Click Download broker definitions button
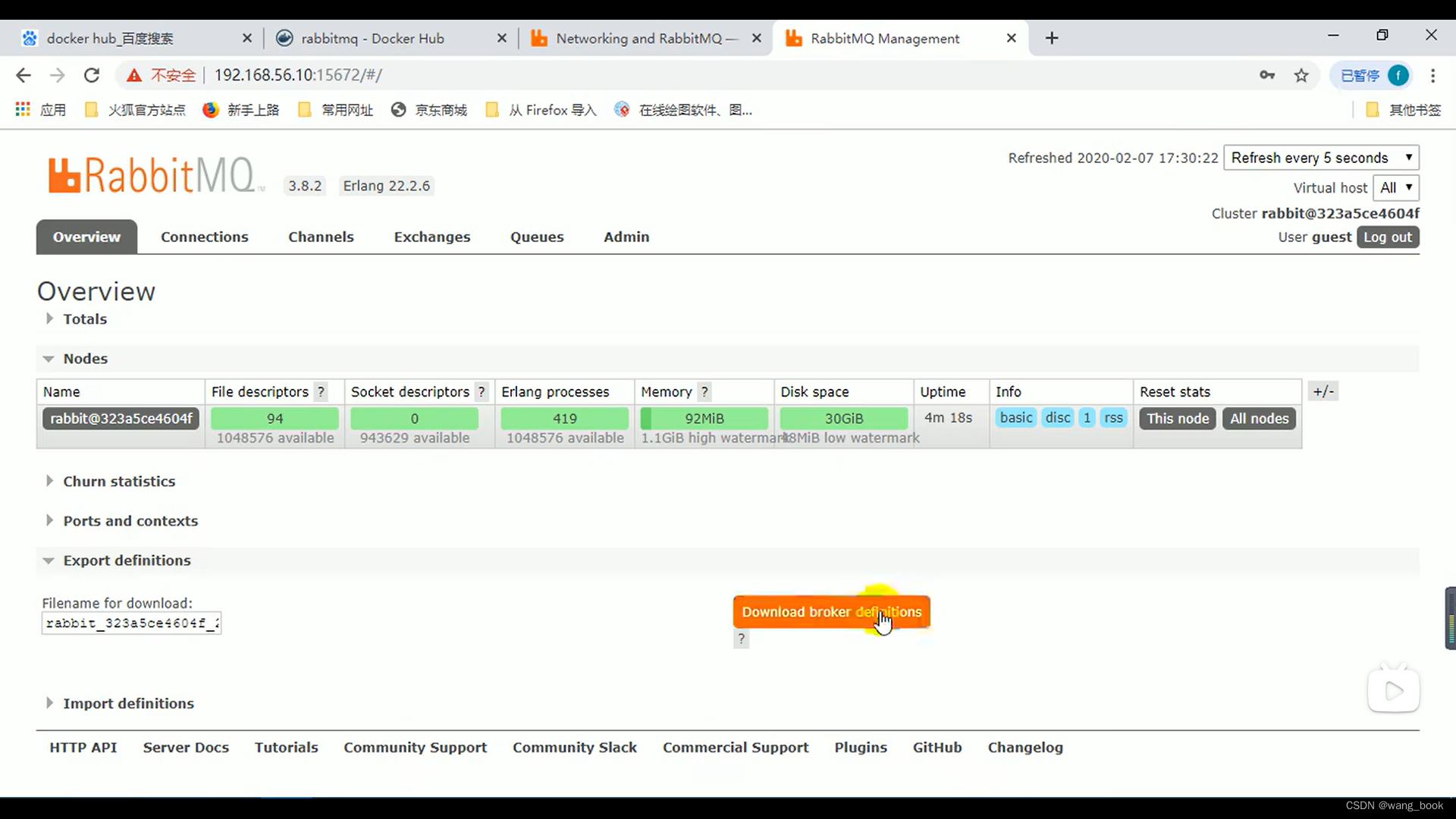The image size is (1456, 819). point(831,611)
